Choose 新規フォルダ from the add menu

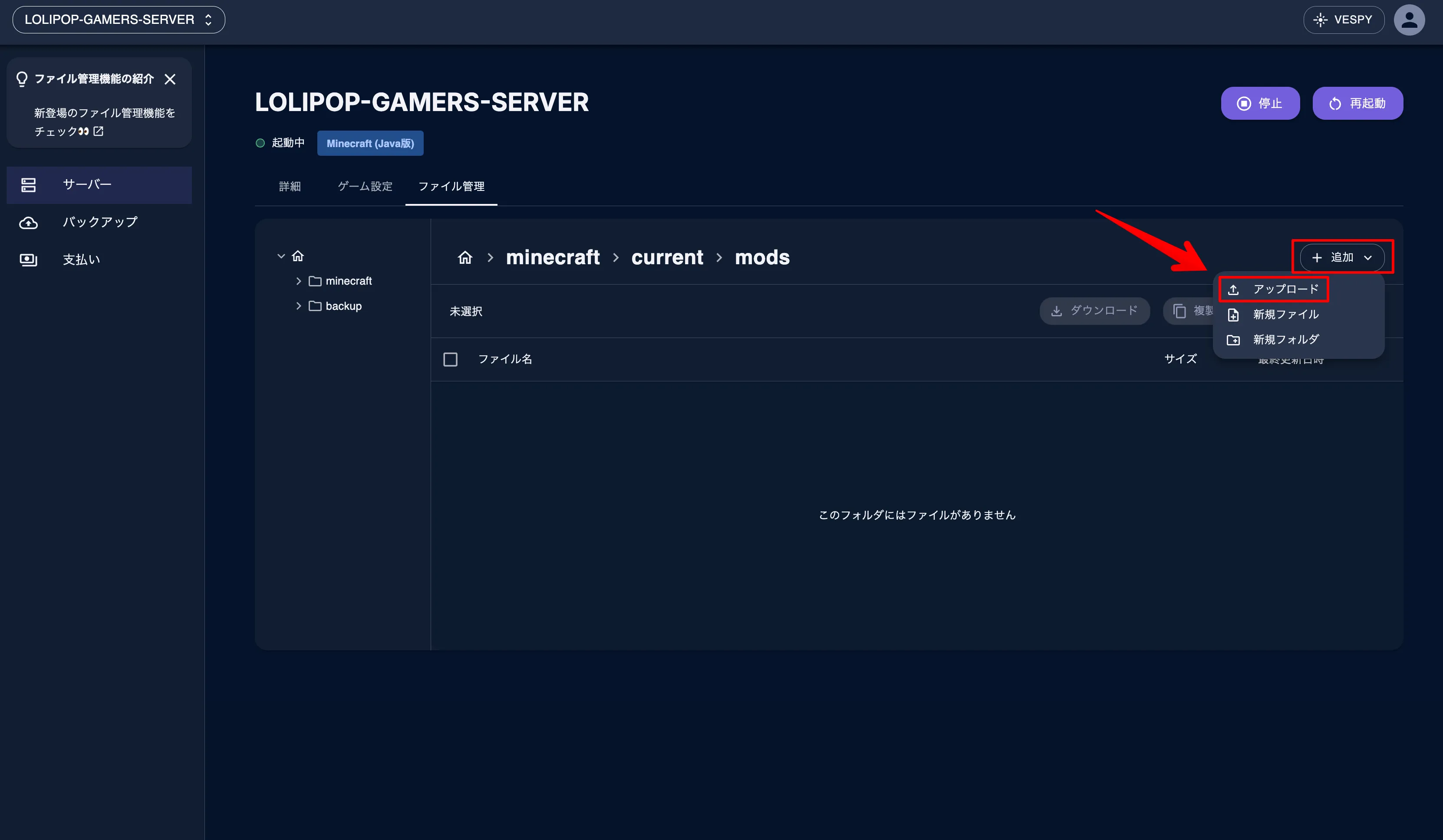coord(1285,339)
